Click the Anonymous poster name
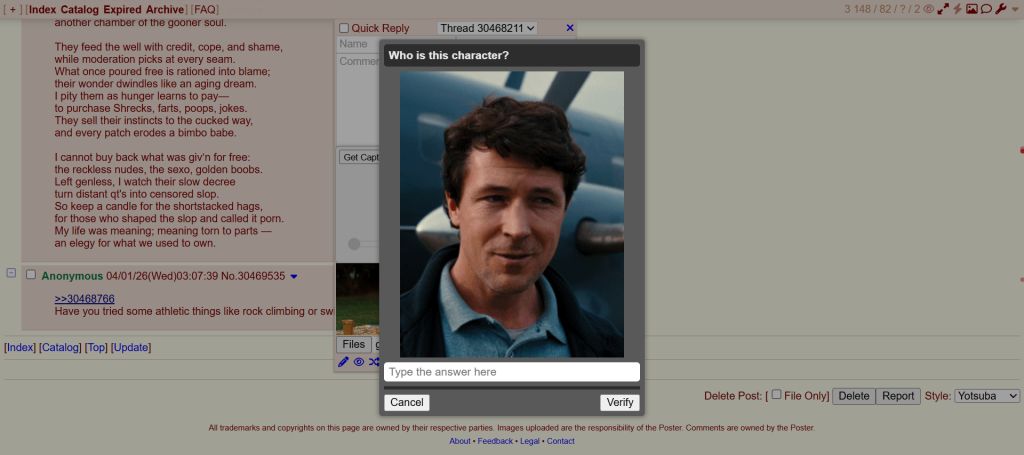This screenshot has height=455, width=1024. [x=72, y=276]
